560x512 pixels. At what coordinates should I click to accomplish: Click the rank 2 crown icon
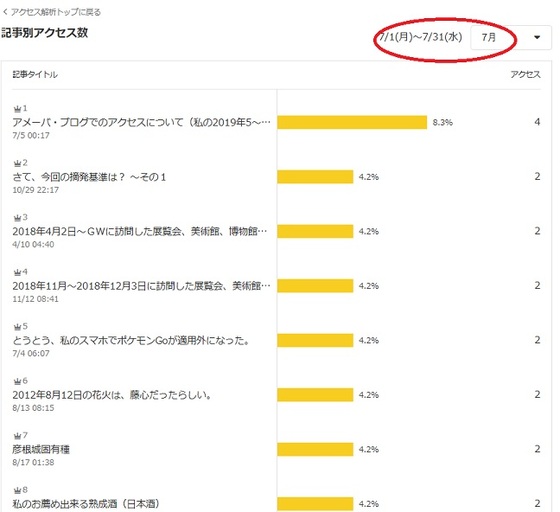17,163
